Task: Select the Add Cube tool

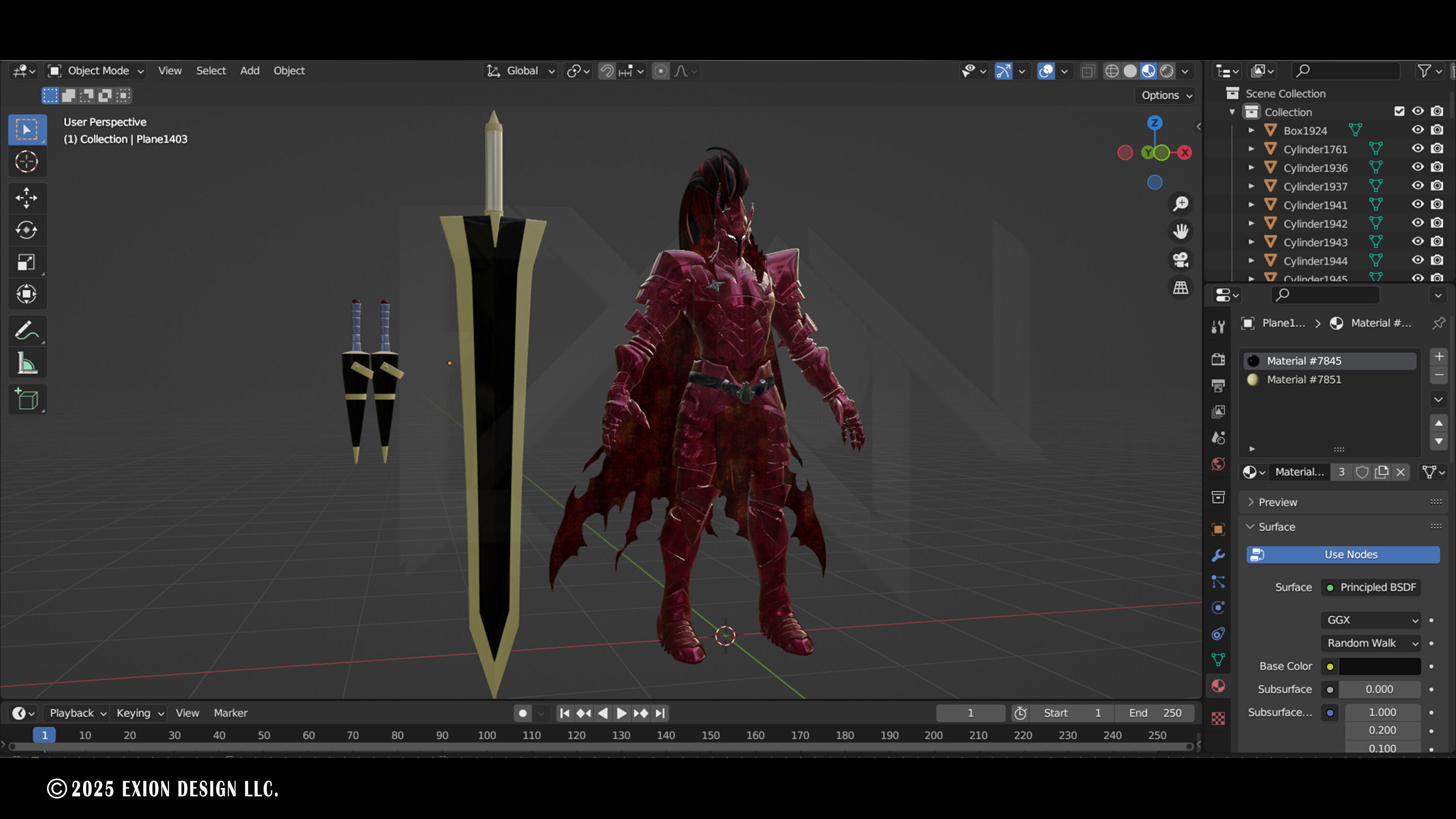Action: [27, 400]
